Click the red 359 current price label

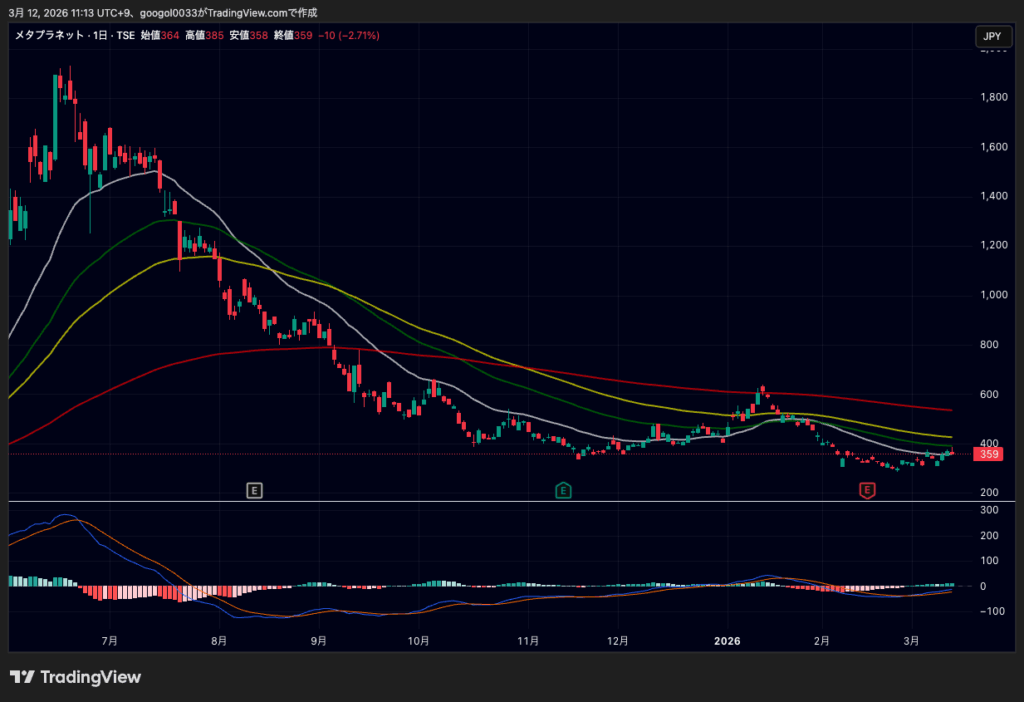(989, 454)
